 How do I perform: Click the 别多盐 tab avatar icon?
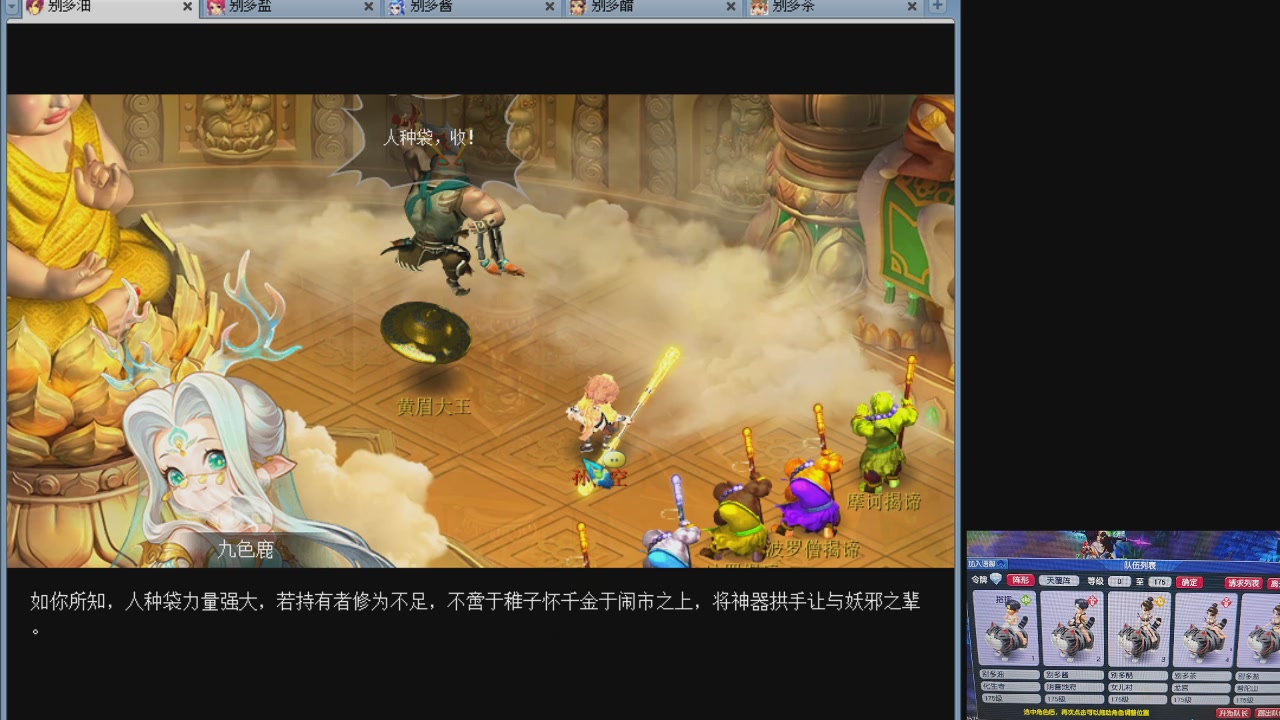tap(216, 7)
